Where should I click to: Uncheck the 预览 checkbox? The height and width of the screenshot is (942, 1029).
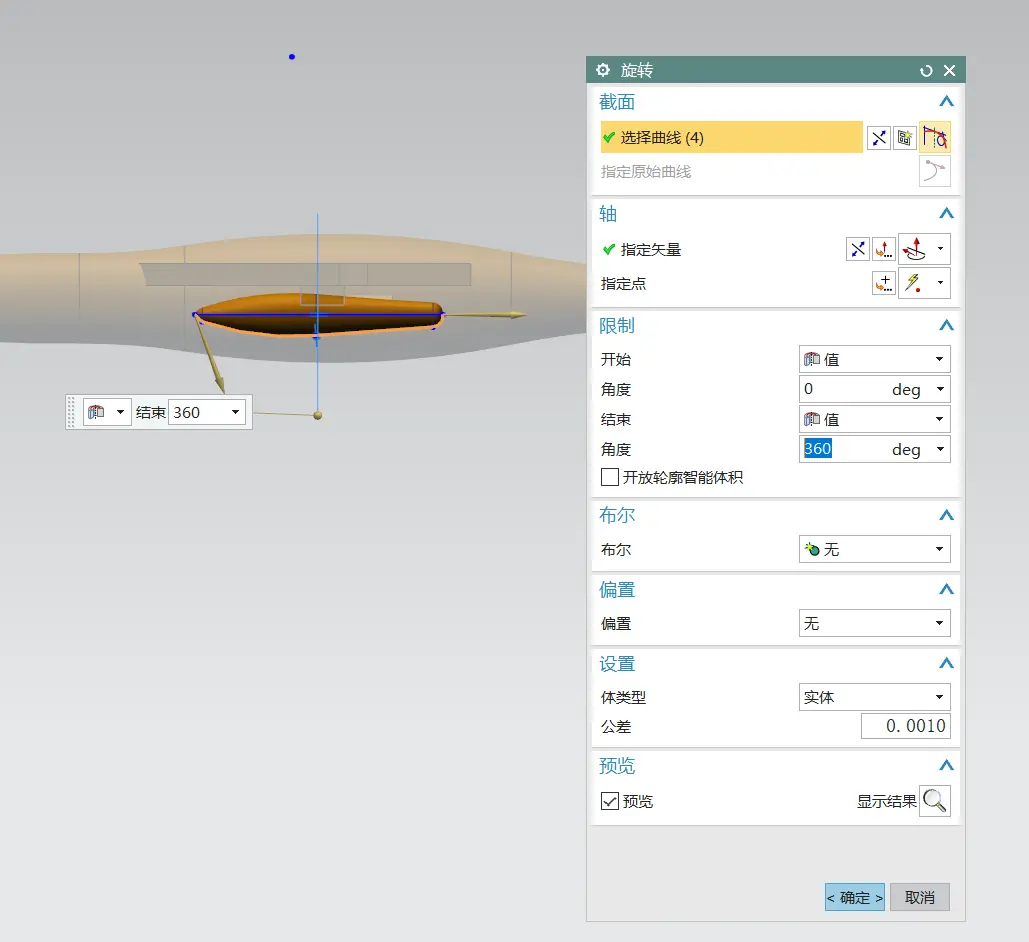tap(610, 801)
